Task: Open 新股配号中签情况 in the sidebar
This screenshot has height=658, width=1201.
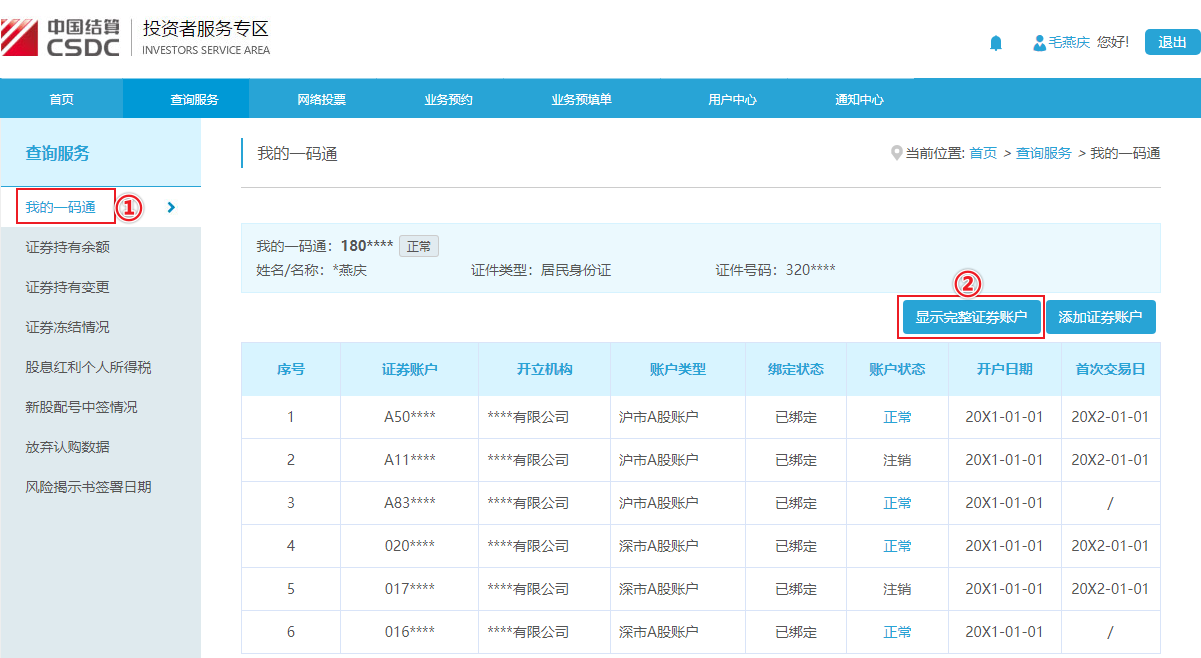Action: (81, 407)
